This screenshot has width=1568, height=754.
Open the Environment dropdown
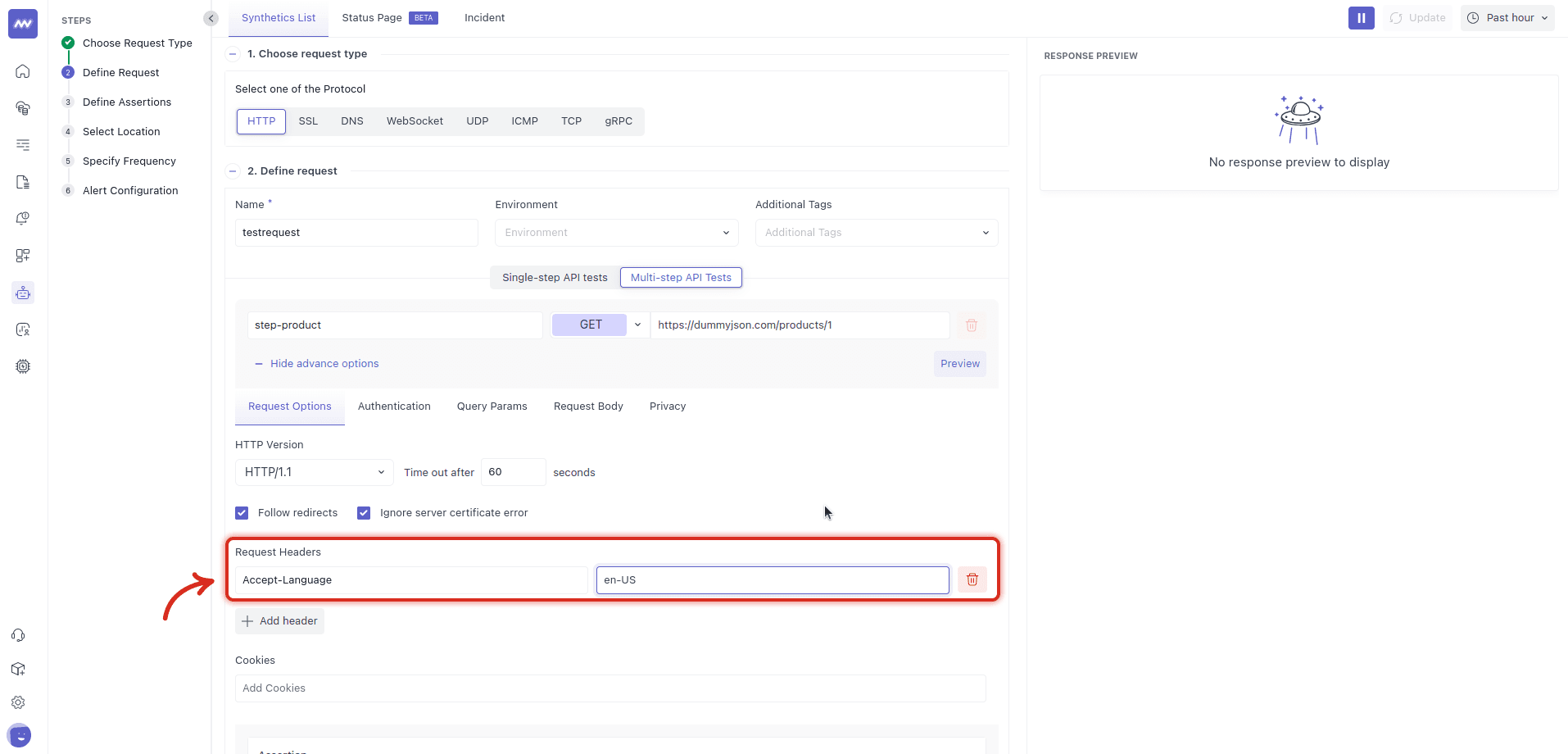pos(616,233)
